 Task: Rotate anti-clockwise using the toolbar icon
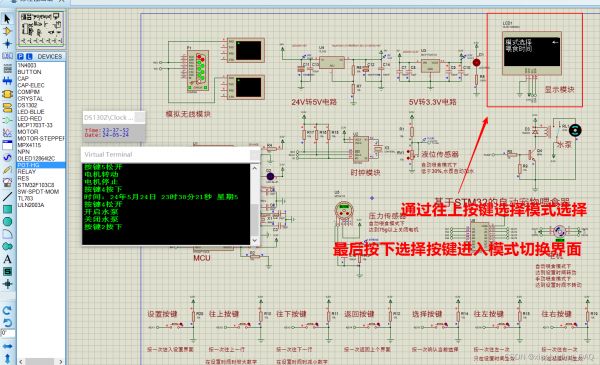pyautogui.click(x=7, y=323)
